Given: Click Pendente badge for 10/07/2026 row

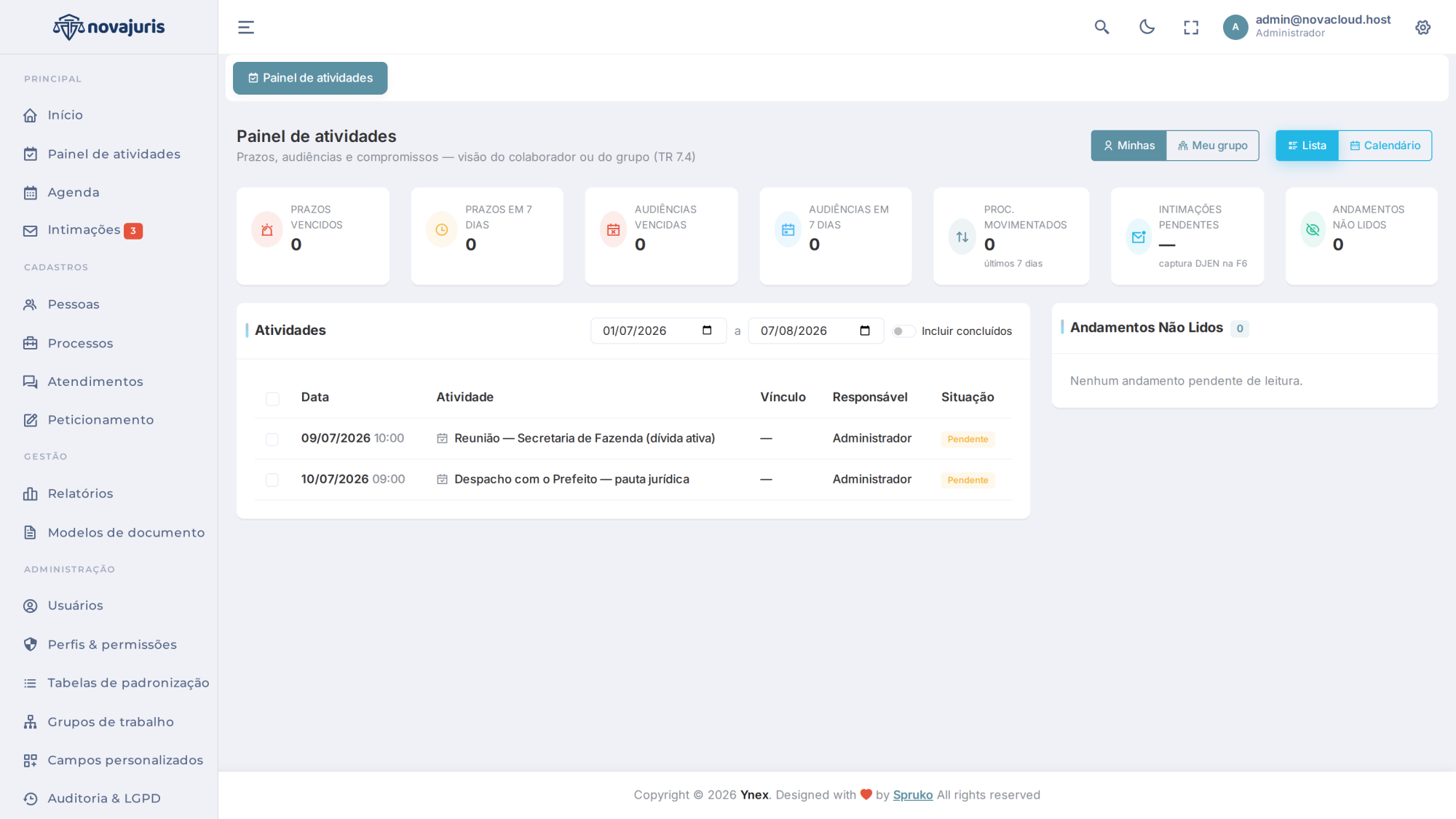Looking at the screenshot, I should (968, 480).
